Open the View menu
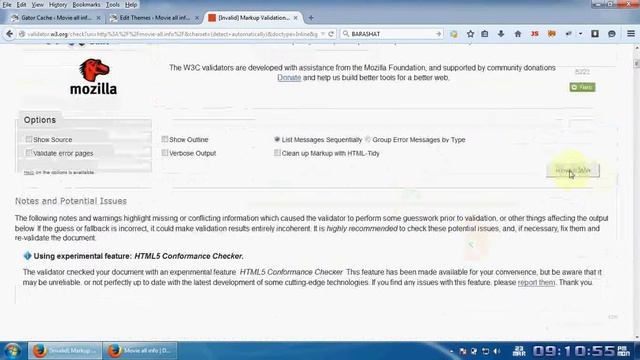The image size is (640, 360). tap(38, 4)
